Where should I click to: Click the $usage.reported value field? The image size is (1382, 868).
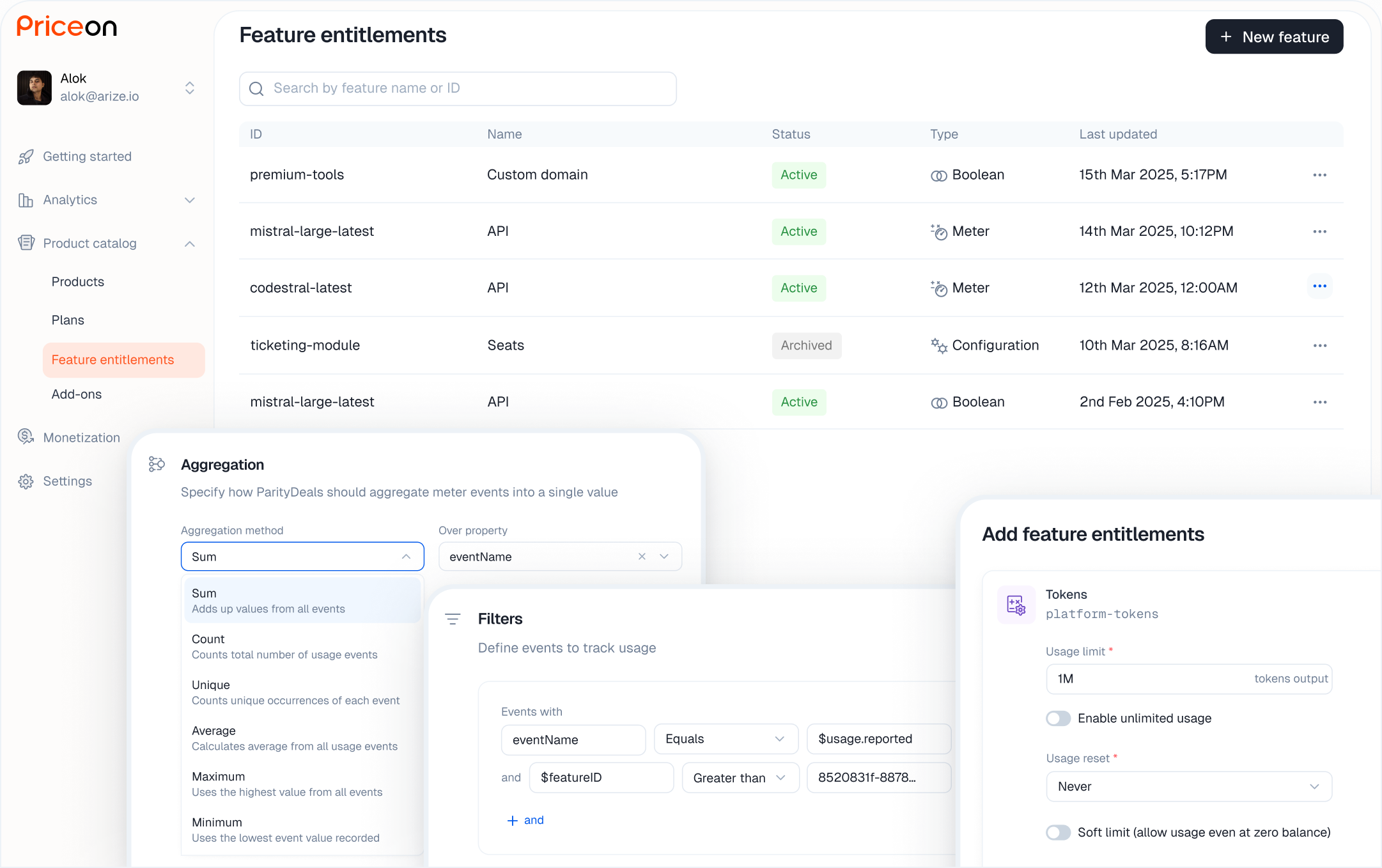[879, 739]
